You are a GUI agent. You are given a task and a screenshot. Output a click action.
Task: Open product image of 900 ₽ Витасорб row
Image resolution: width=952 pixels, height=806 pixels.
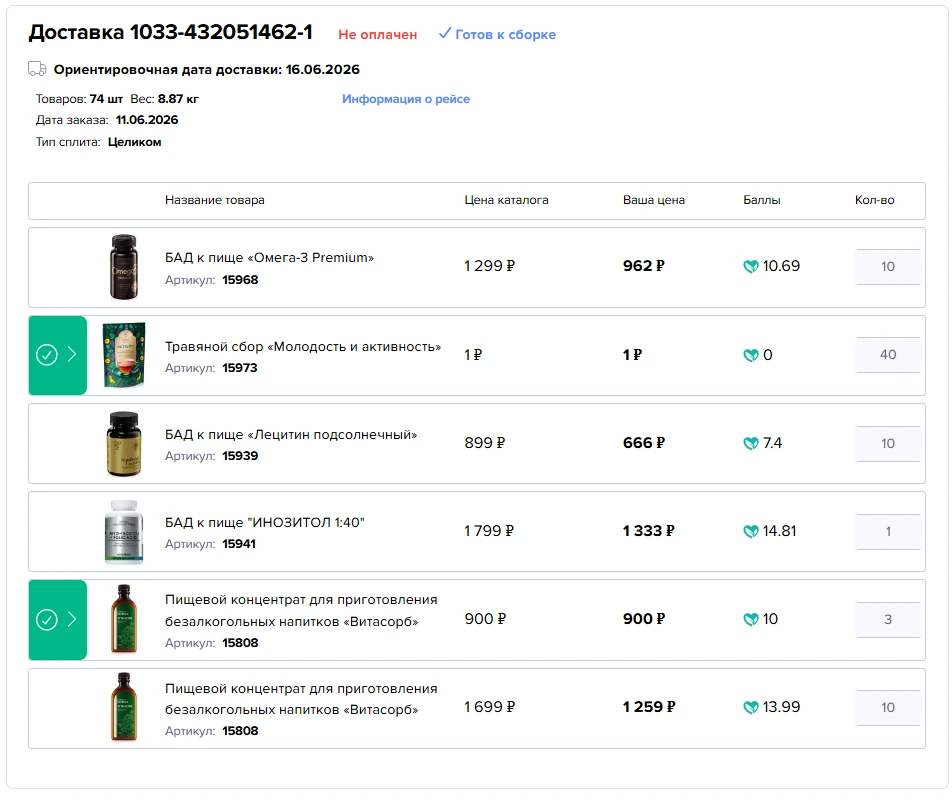tap(124, 619)
